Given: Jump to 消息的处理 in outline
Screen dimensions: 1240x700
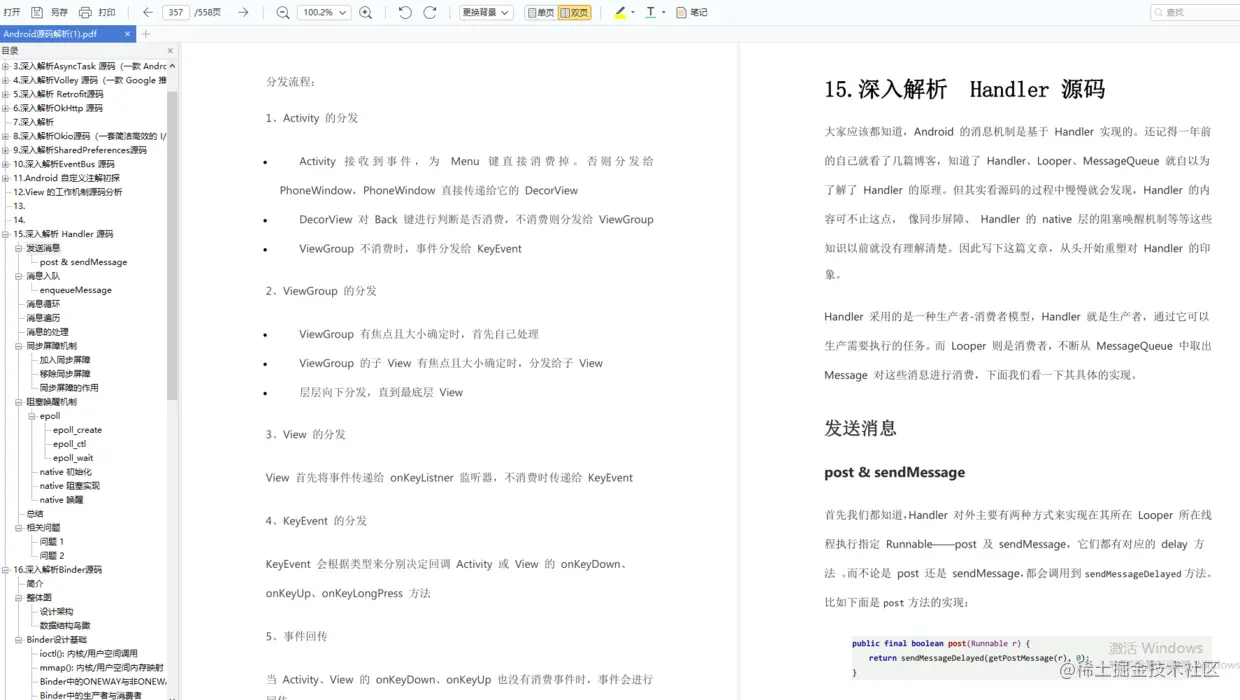Looking at the screenshot, I should tap(47, 332).
